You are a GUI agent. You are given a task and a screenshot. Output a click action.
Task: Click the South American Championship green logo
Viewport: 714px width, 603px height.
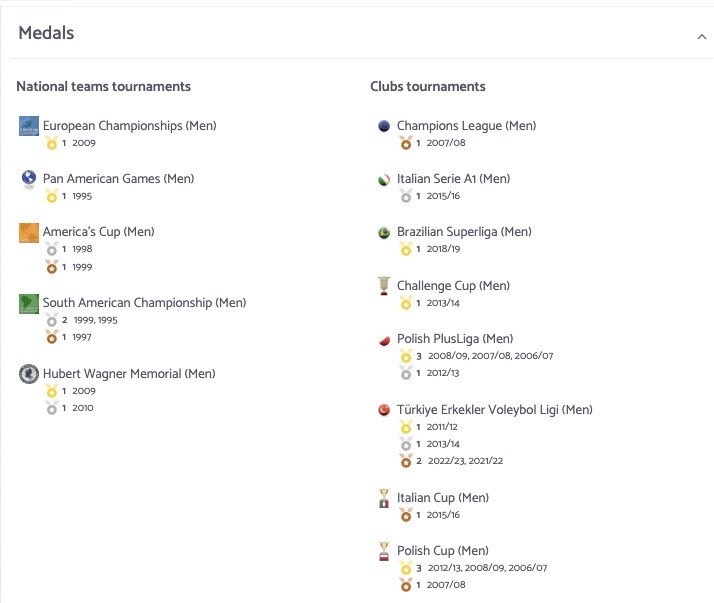[x=29, y=304]
